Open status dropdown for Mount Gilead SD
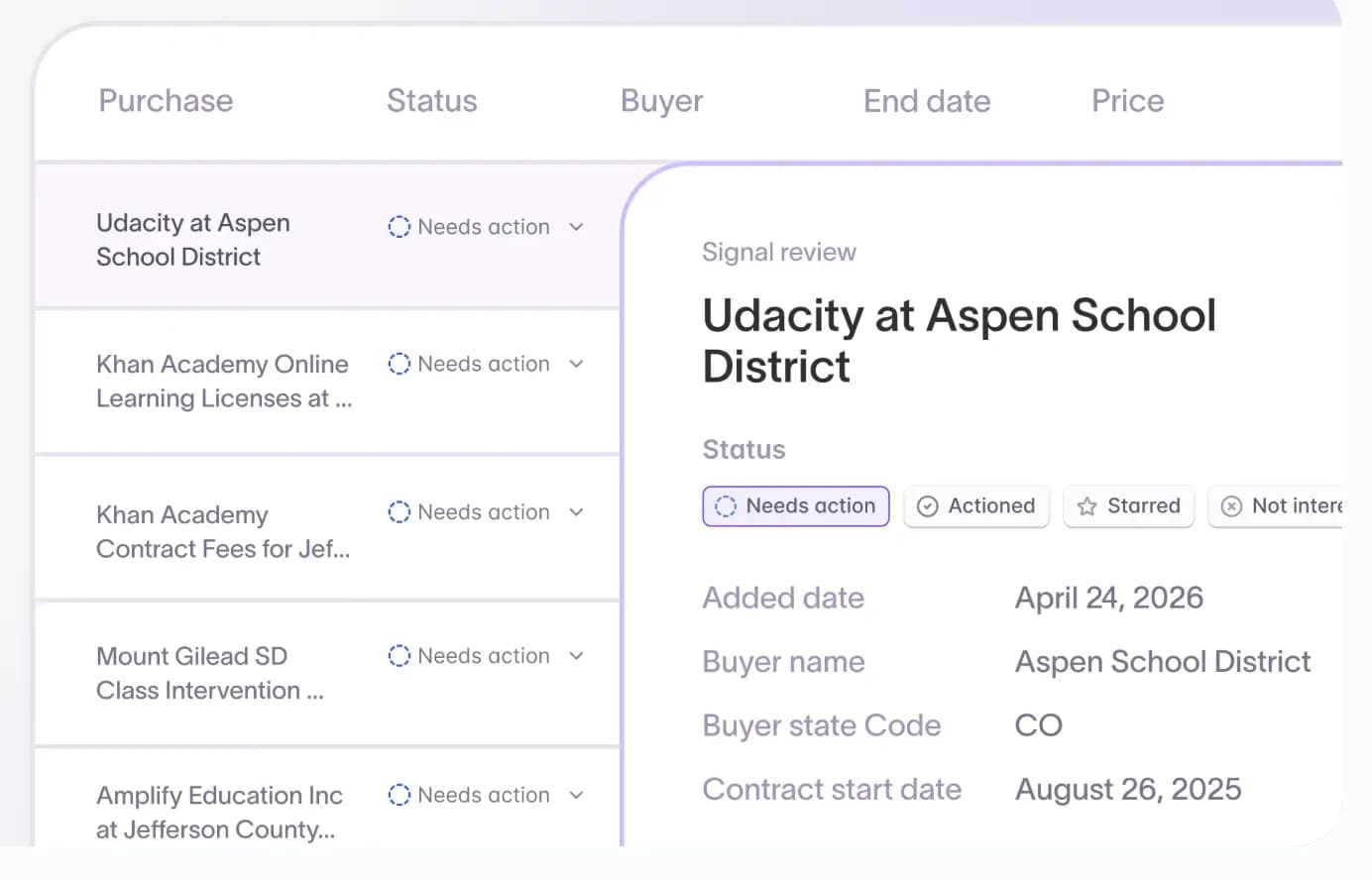The width and height of the screenshot is (1372, 880). point(576,656)
